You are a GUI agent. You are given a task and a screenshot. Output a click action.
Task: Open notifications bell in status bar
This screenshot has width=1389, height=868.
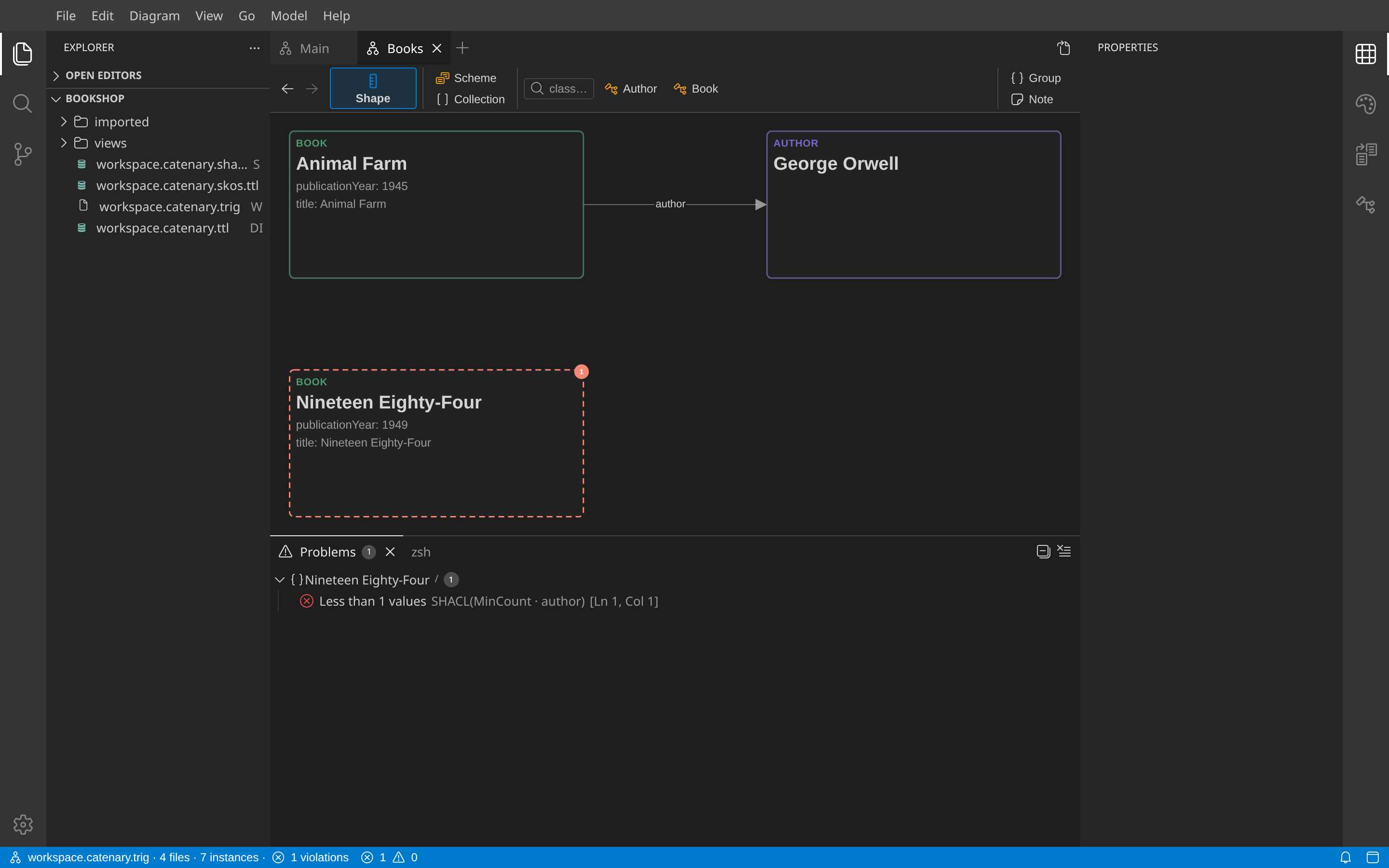pyautogui.click(x=1346, y=857)
